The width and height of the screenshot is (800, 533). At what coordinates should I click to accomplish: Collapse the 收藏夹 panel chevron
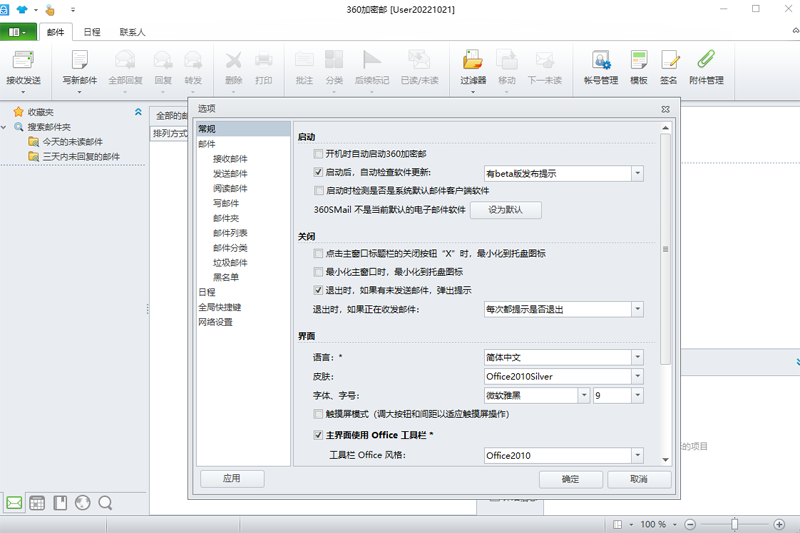click(x=138, y=112)
